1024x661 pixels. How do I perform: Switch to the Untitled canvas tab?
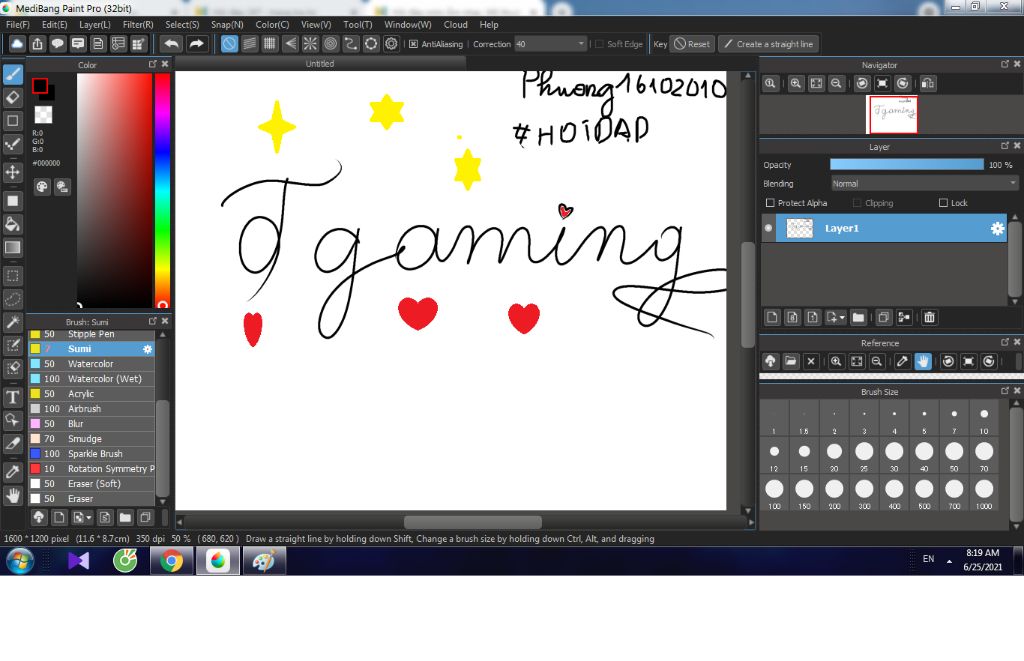(x=320, y=63)
